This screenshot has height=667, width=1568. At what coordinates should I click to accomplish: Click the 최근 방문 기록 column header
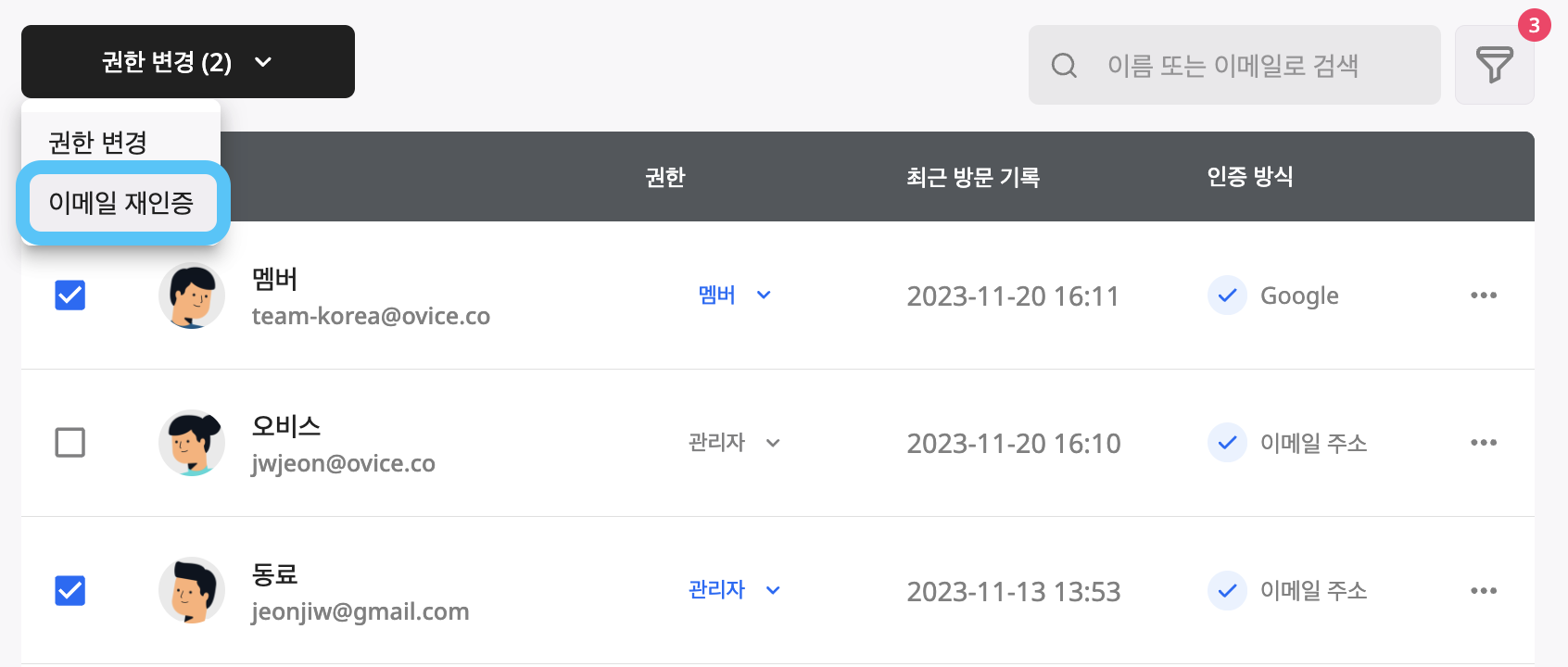973,177
